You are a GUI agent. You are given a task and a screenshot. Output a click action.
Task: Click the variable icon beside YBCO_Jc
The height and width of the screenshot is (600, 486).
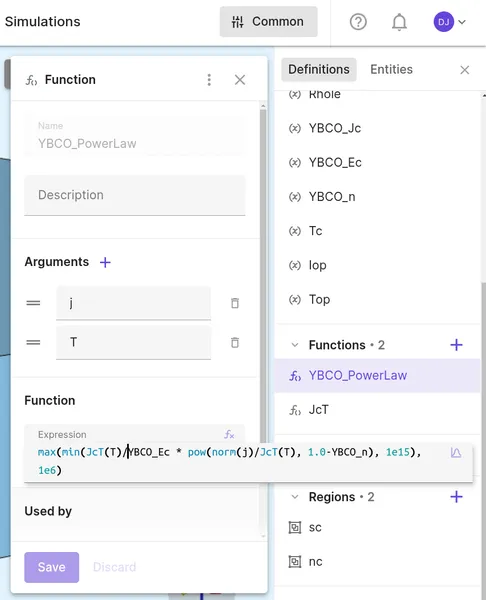[295, 128]
